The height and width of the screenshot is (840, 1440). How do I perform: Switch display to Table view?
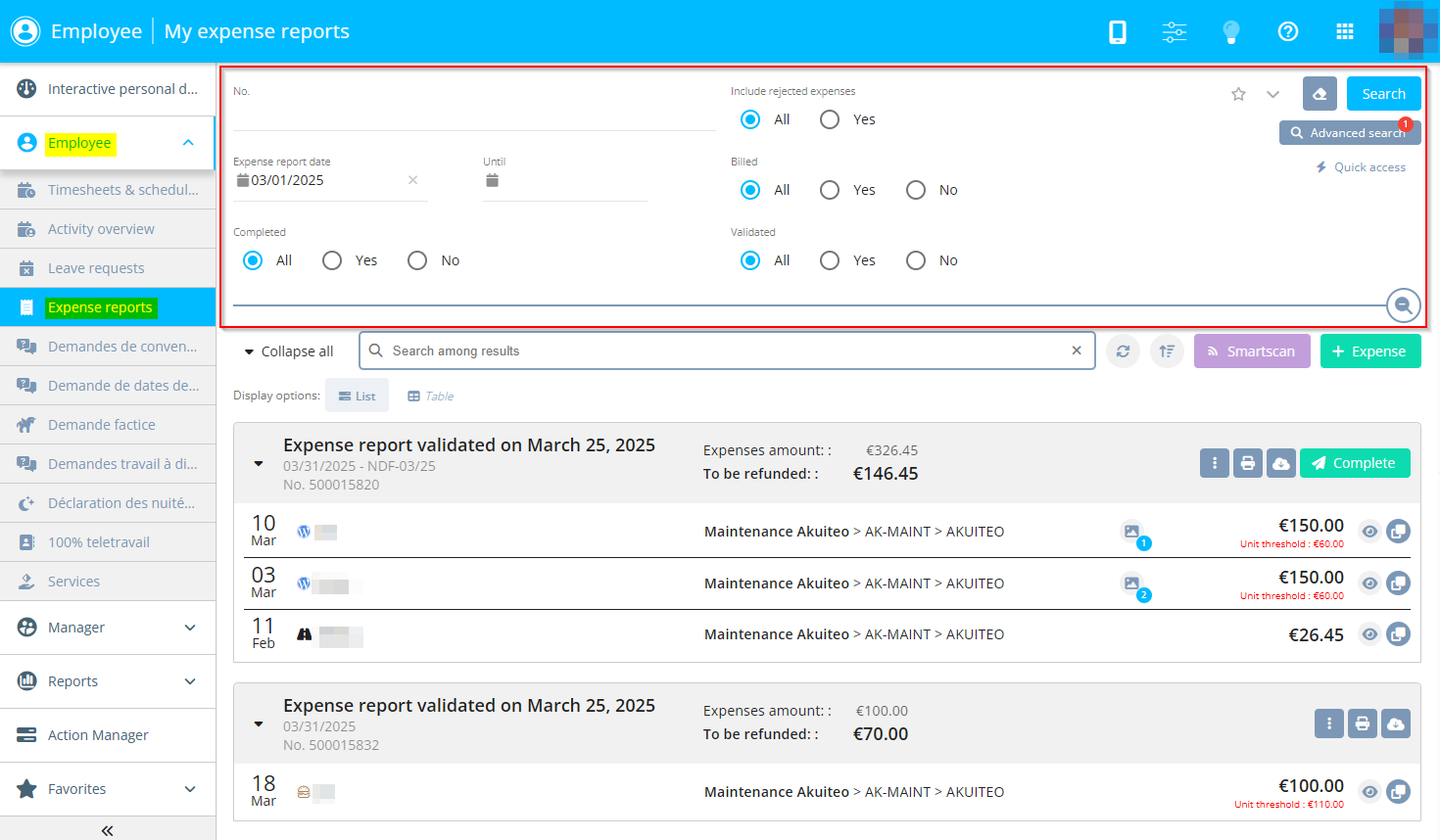point(431,397)
